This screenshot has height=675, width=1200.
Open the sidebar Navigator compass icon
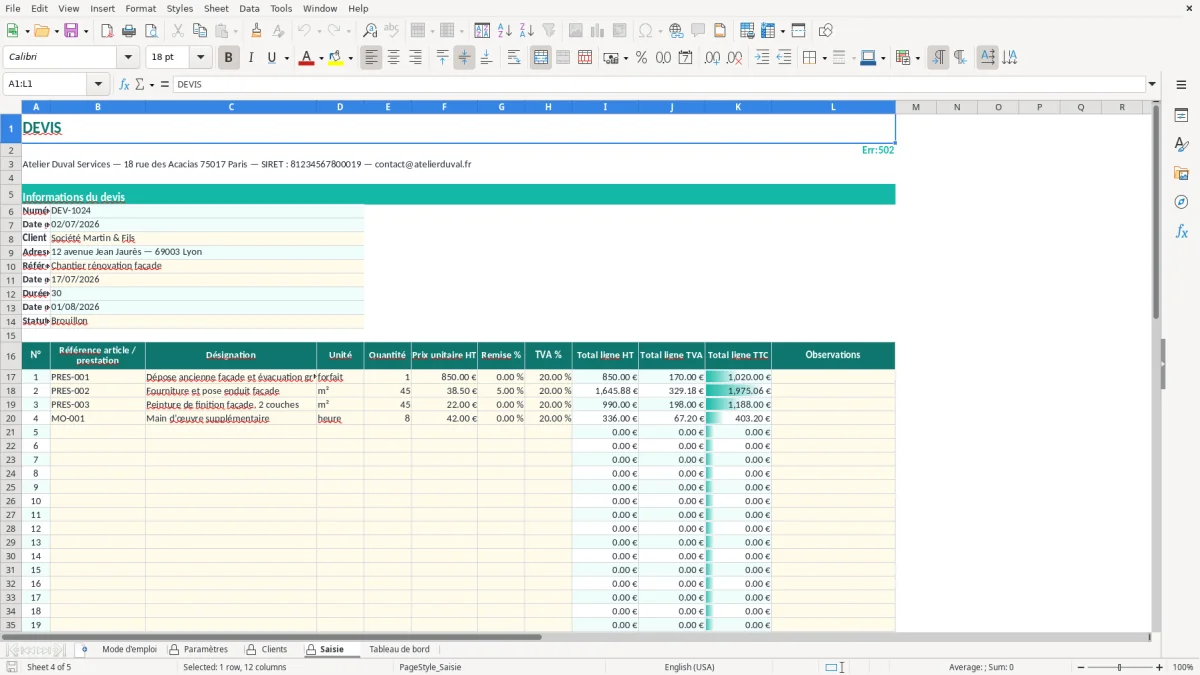tap(1181, 202)
